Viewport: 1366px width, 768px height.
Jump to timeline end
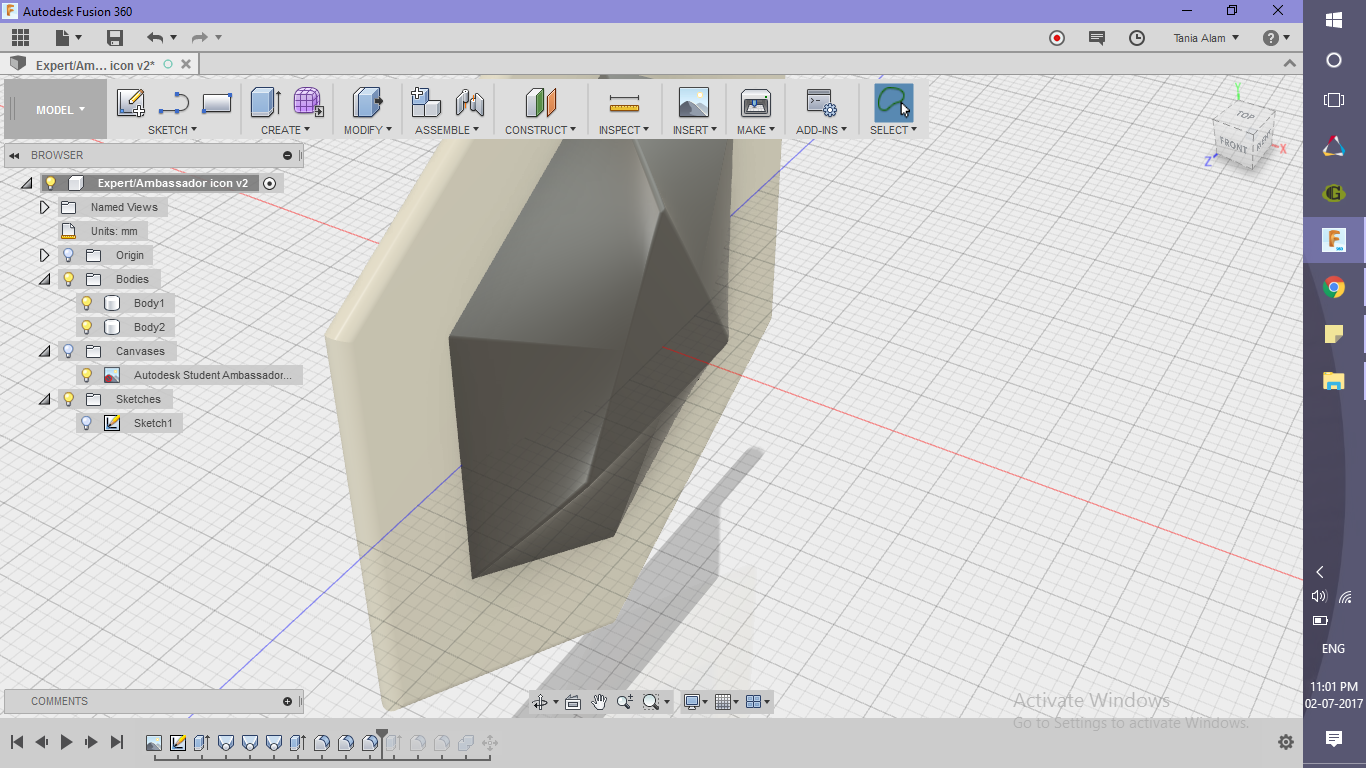pos(116,742)
